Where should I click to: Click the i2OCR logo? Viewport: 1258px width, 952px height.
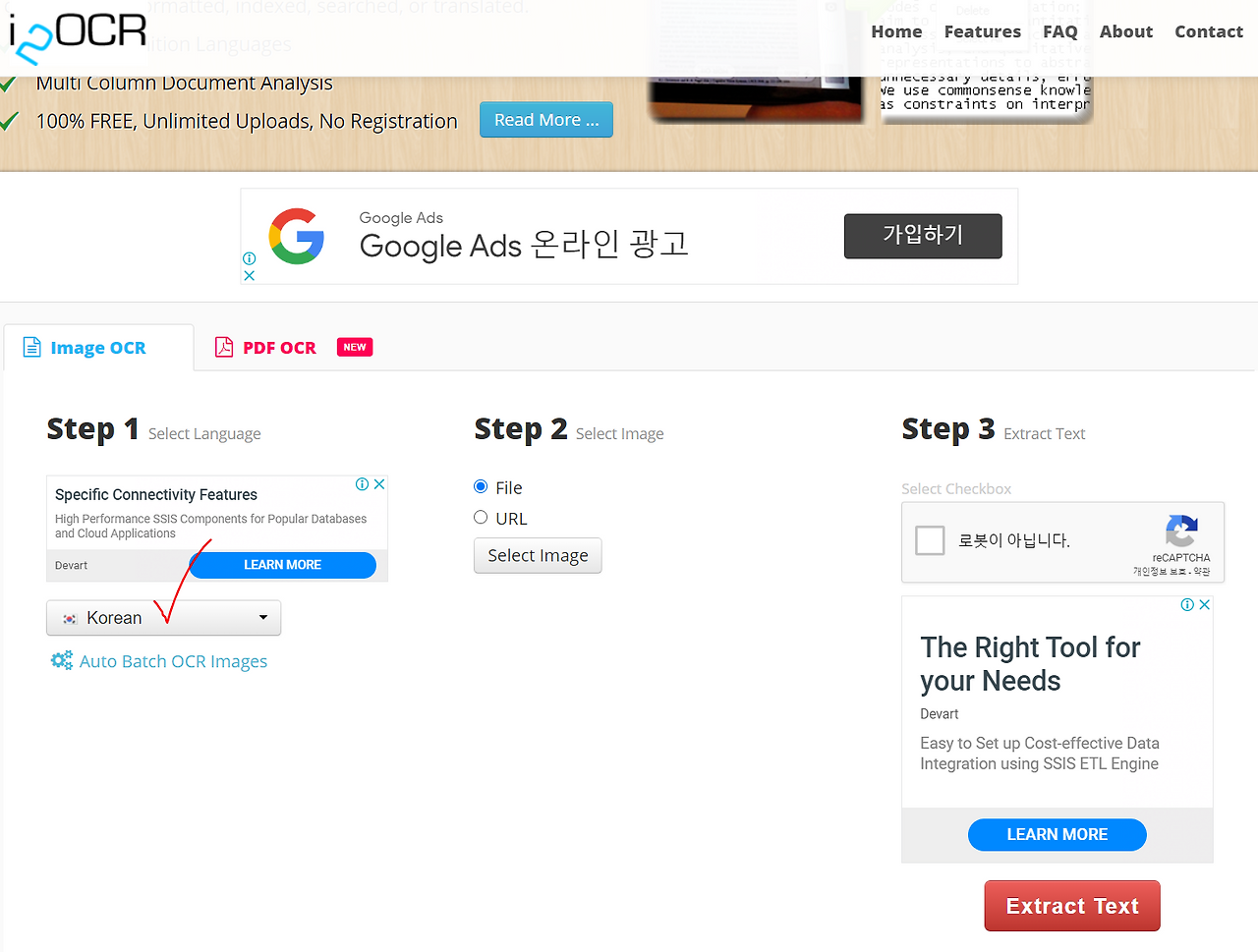click(x=77, y=37)
